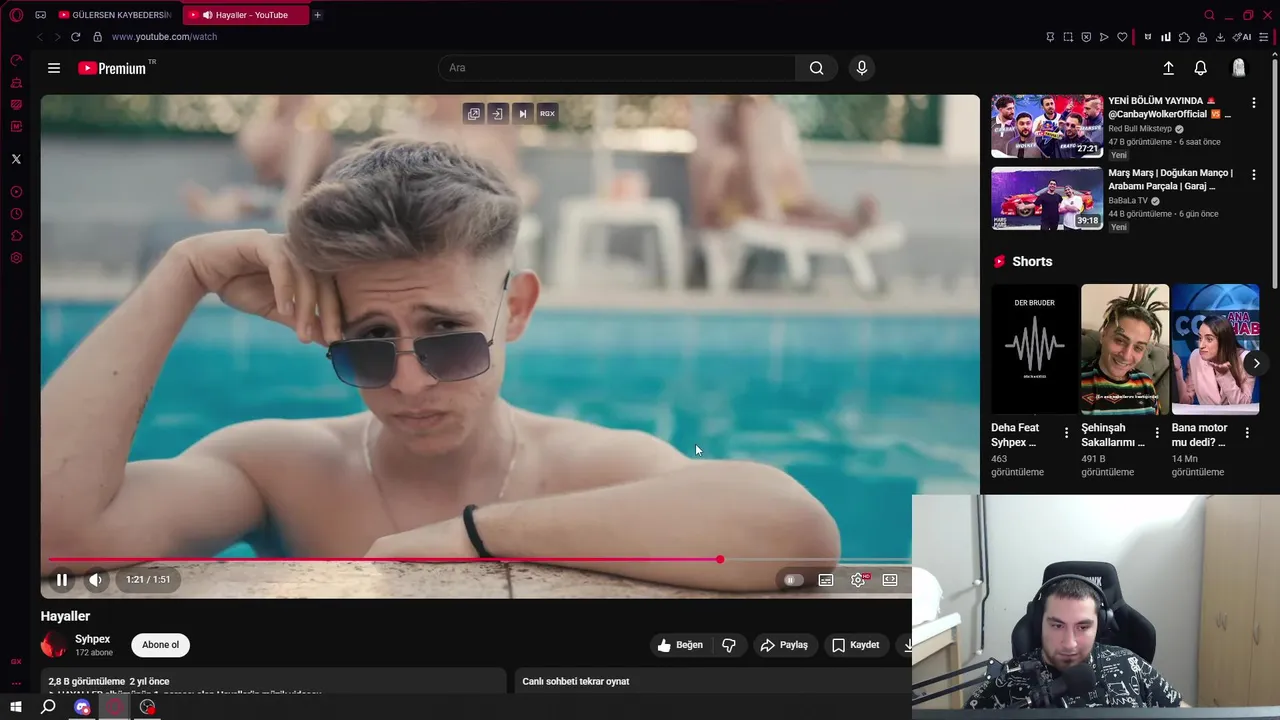This screenshot has height=720, width=1280.
Task: Select the Hayaller - YouTube tab
Action: tap(245, 15)
